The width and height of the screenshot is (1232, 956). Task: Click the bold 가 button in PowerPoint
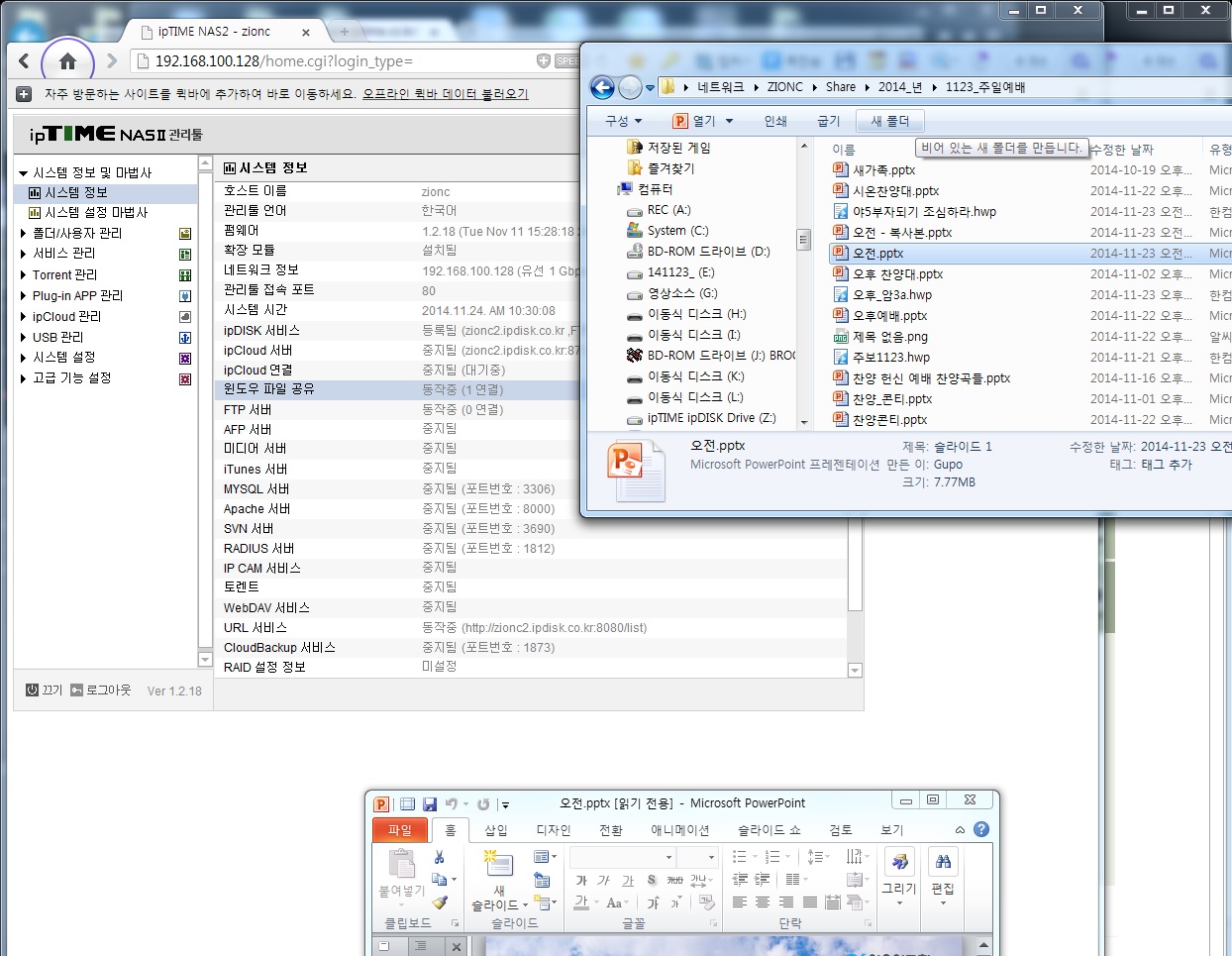pyautogui.click(x=581, y=880)
